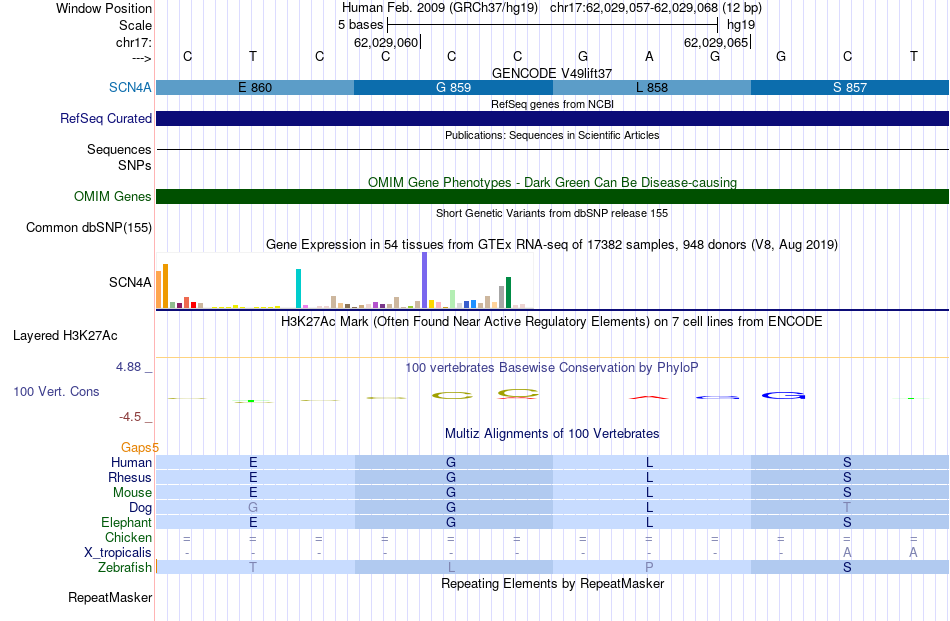Click the SCN4A GTEx expression label
Screen dimensions: 950x621
(130, 282)
